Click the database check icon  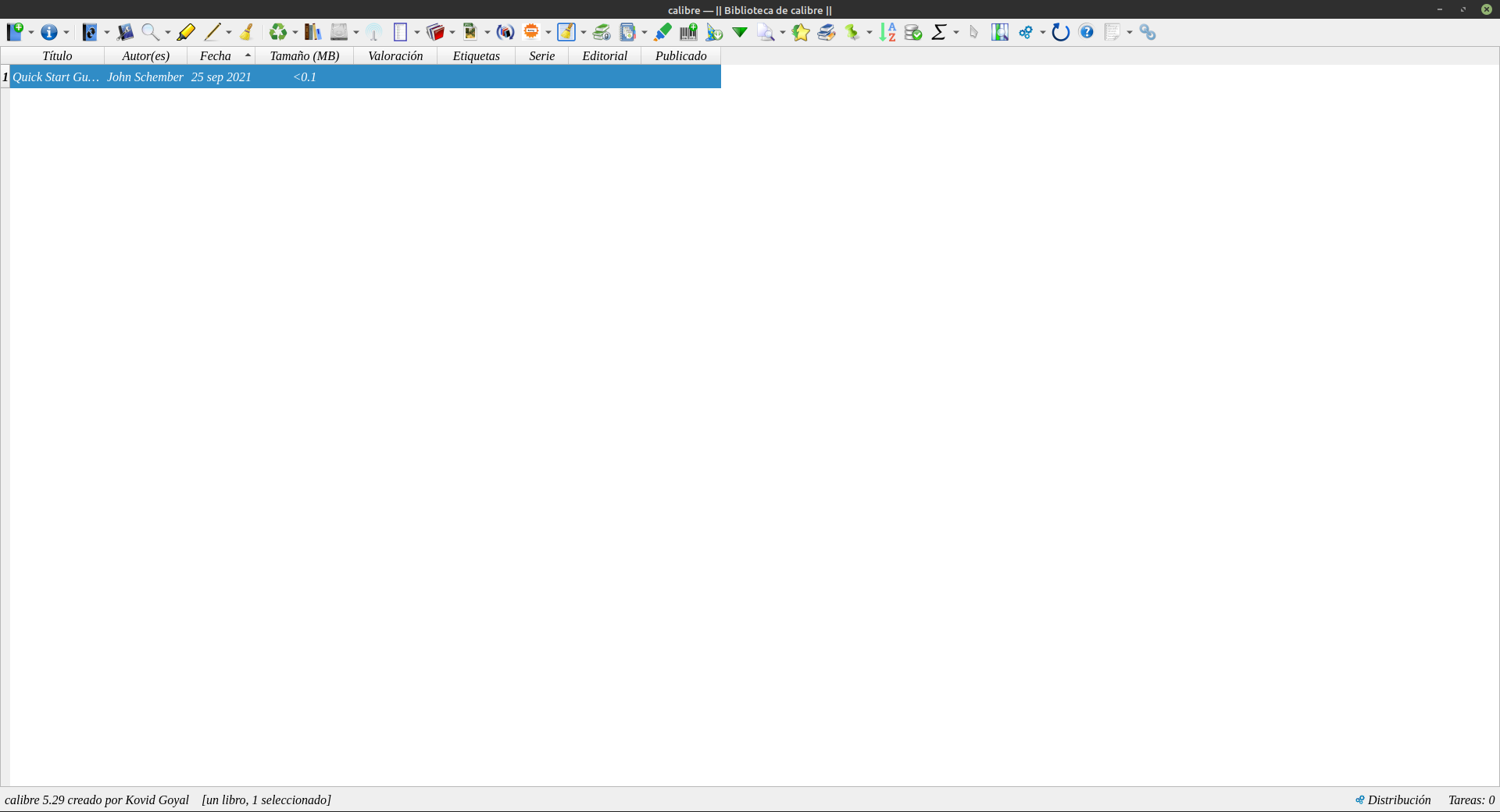click(x=913, y=32)
